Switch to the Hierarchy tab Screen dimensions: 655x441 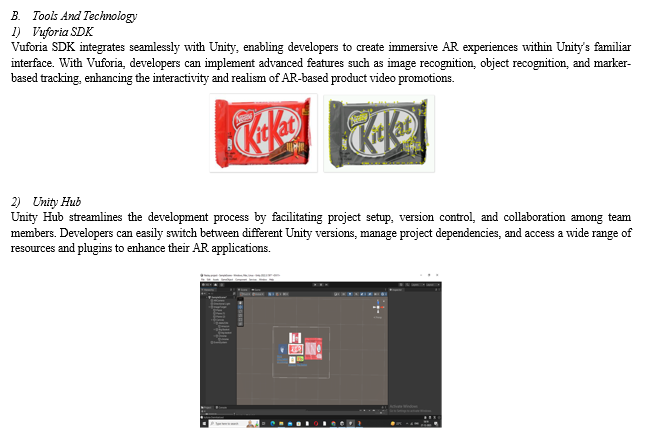pos(209,290)
